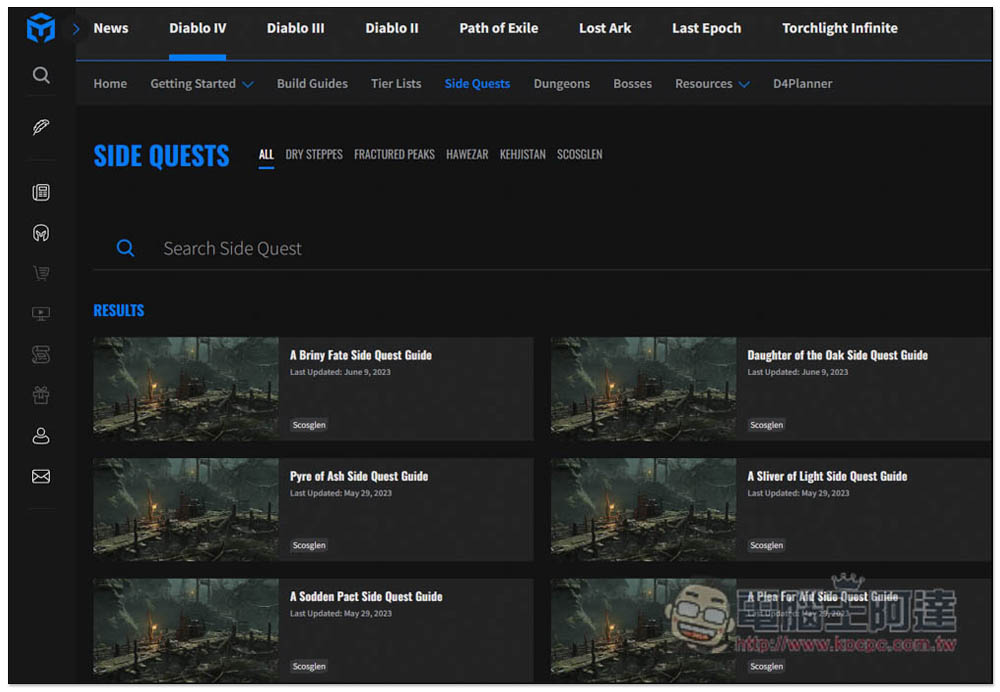1000x692 pixels.
Task: Open the Pyre of Ash quest thumbnail
Action: 186,509
